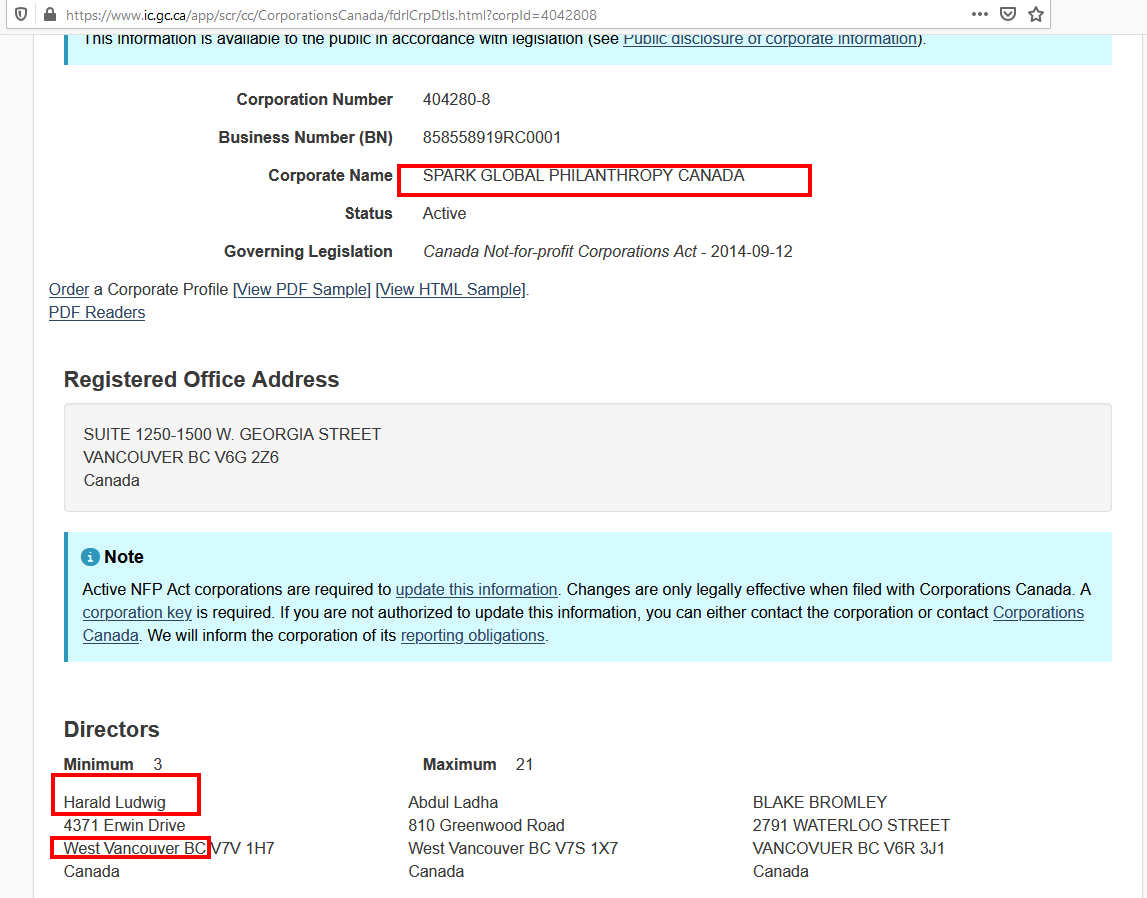Click West Vancouver BC V7S 1X7 line
1147x898 pixels.
(x=513, y=848)
